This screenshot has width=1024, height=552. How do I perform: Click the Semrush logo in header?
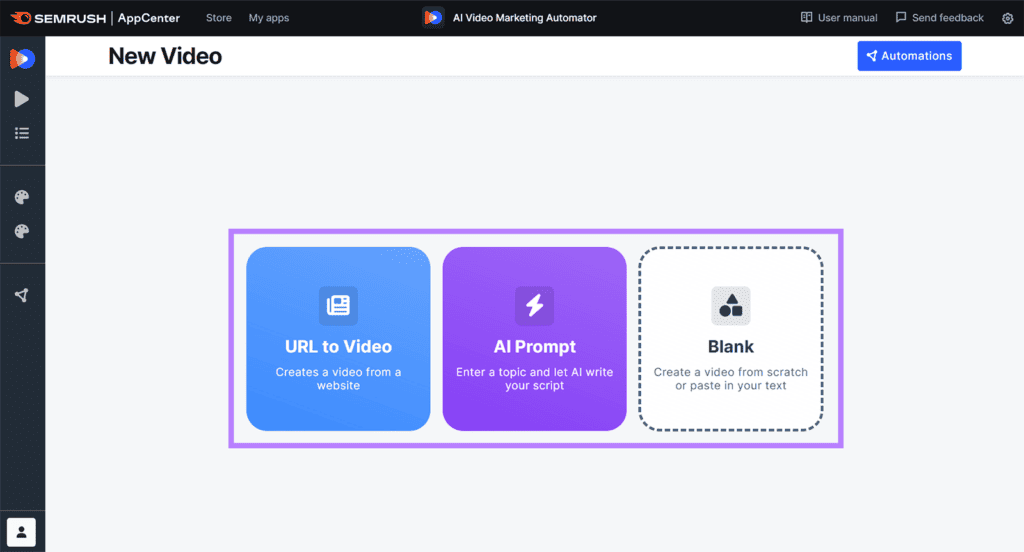tap(56, 18)
